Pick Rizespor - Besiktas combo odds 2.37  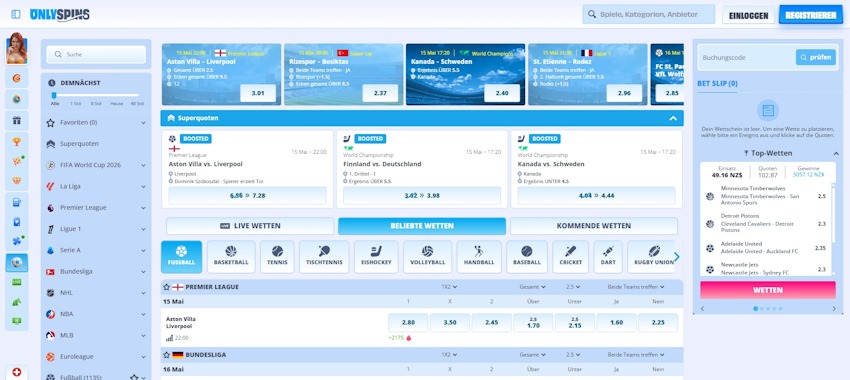pyautogui.click(x=380, y=93)
